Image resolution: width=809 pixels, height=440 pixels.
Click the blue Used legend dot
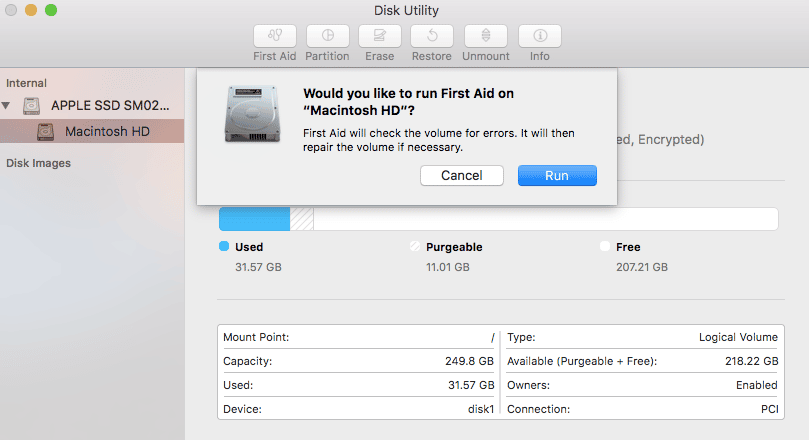224,246
